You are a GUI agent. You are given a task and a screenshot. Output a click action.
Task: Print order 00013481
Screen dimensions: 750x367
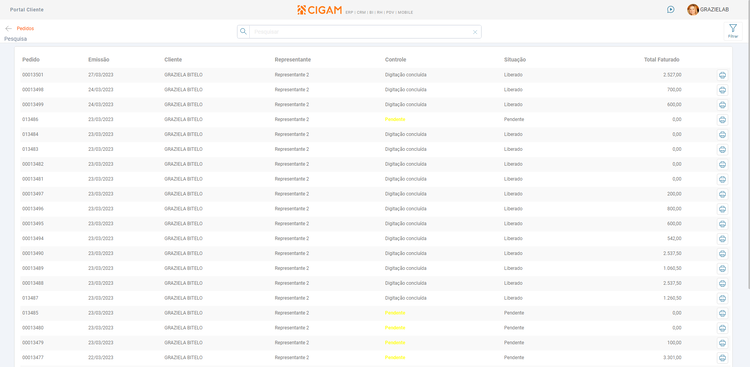(x=722, y=179)
